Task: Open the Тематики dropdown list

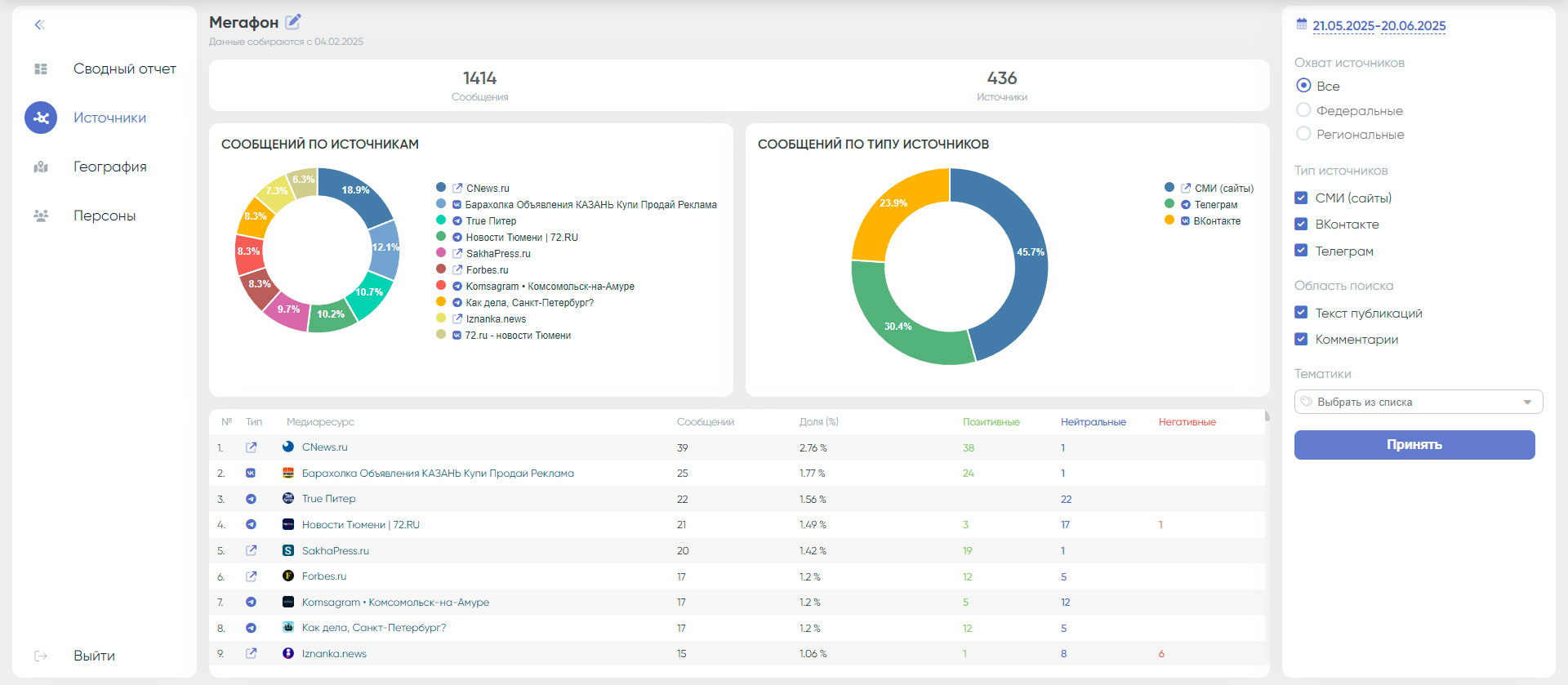Action: (1418, 402)
